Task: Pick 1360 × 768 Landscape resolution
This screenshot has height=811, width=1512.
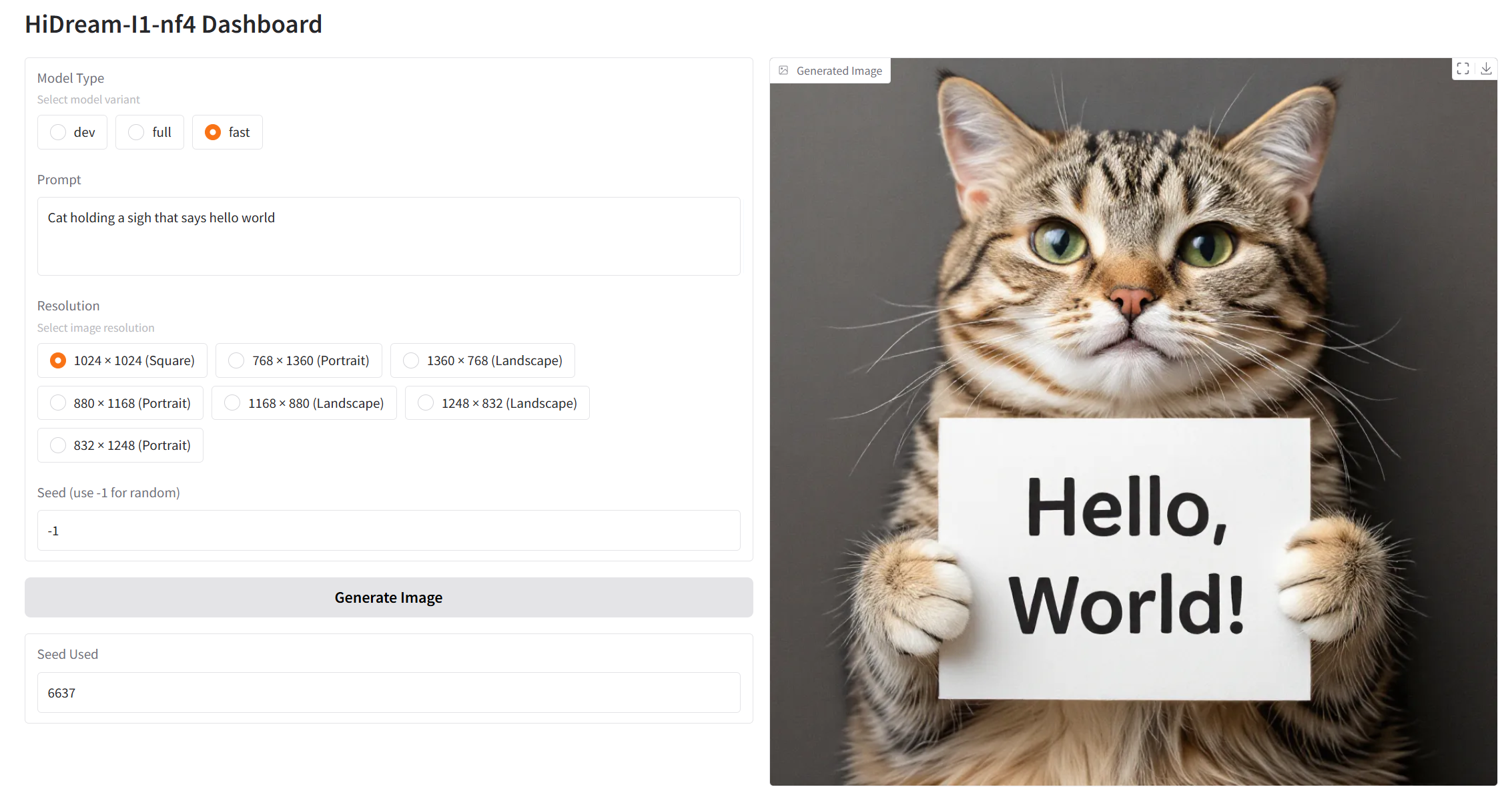Action: (412, 360)
